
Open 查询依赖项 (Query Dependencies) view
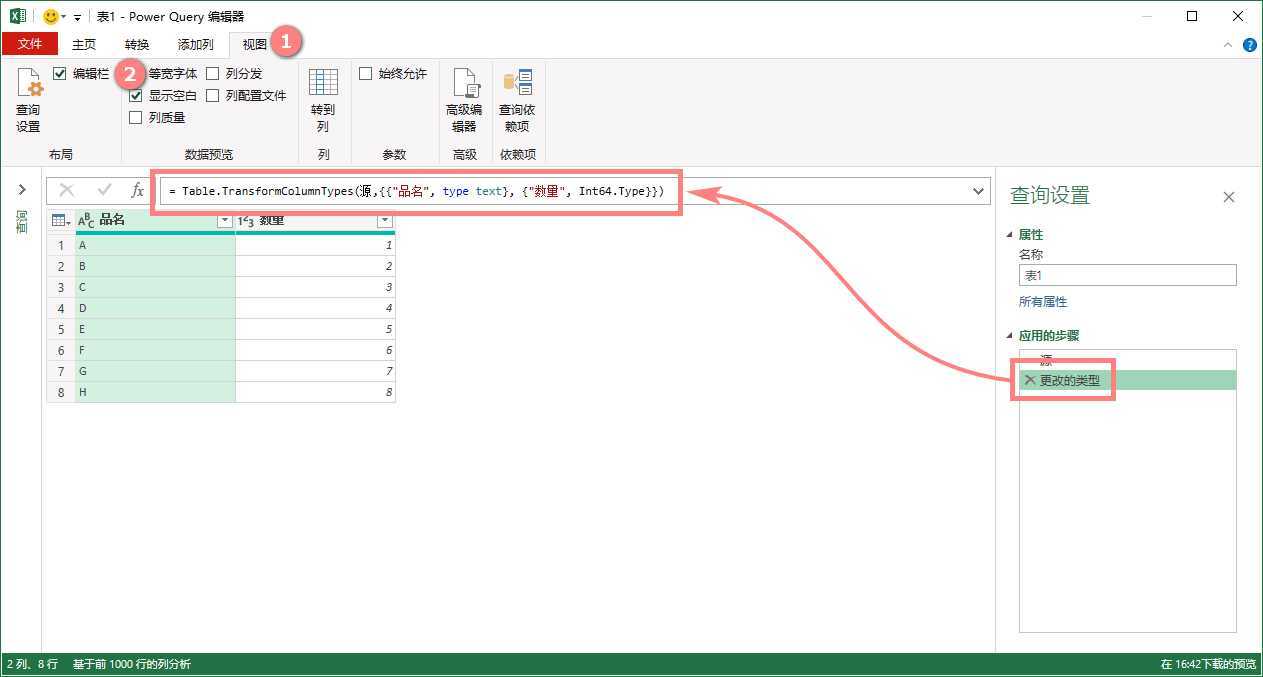(517, 100)
